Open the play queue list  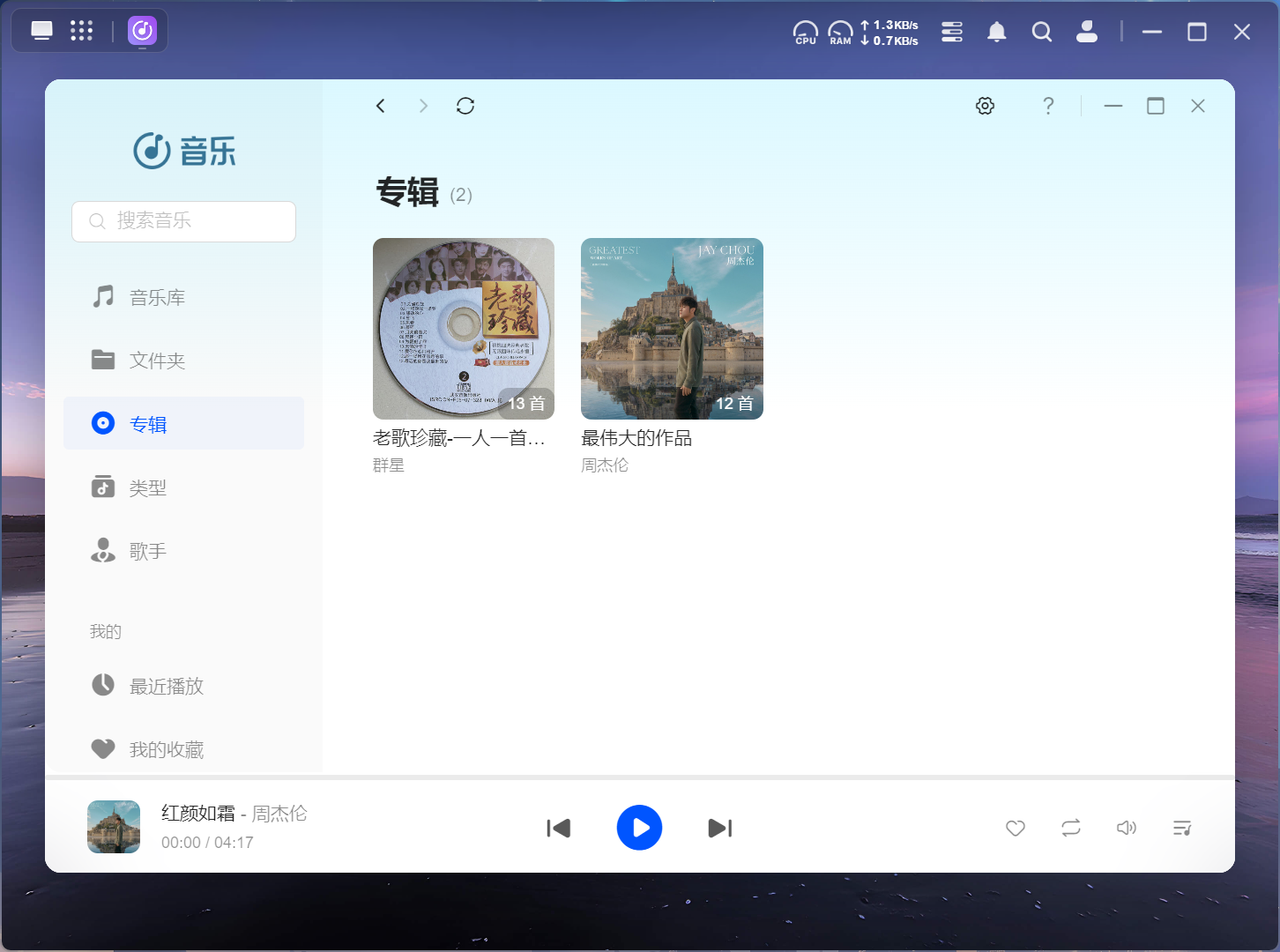[x=1182, y=829]
